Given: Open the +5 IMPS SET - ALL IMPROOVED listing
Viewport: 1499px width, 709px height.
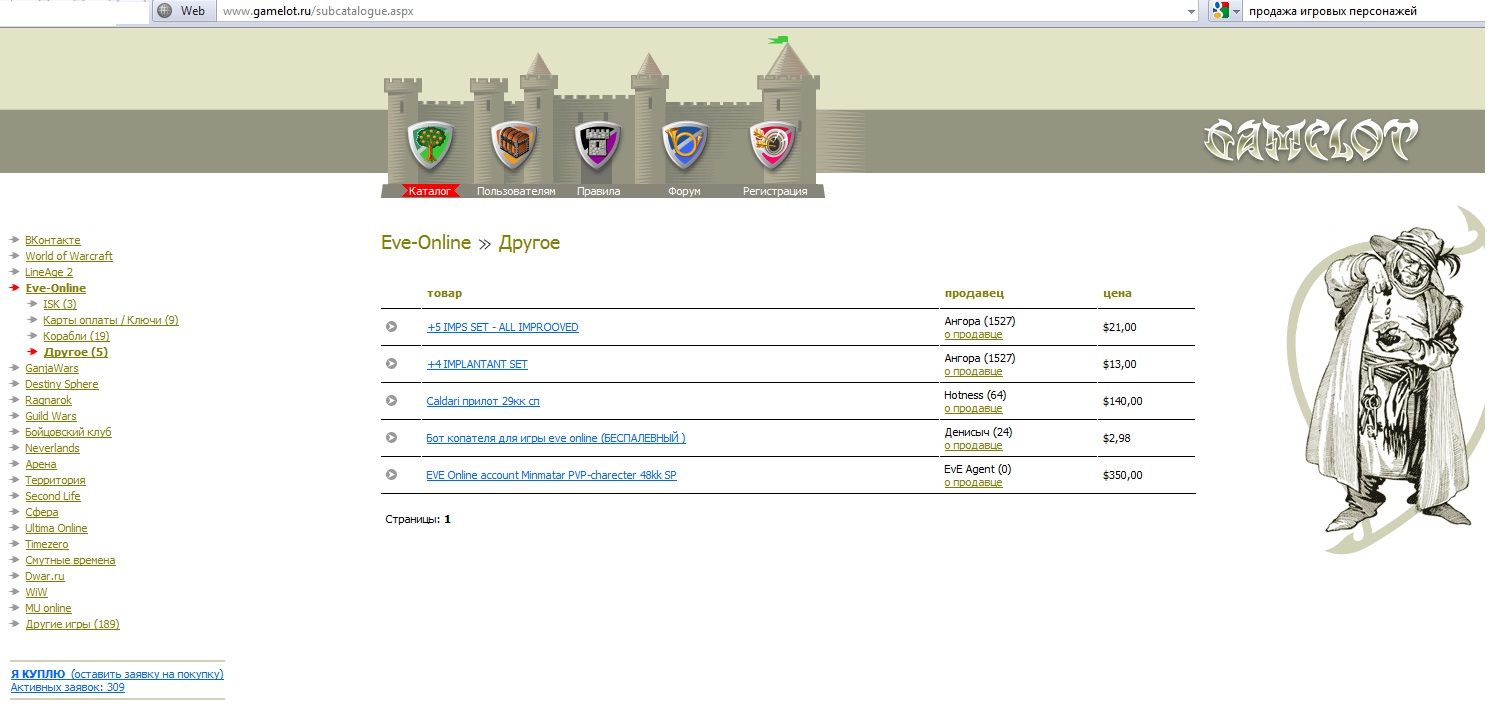Looking at the screenshot, I should [x=502, y=327].
